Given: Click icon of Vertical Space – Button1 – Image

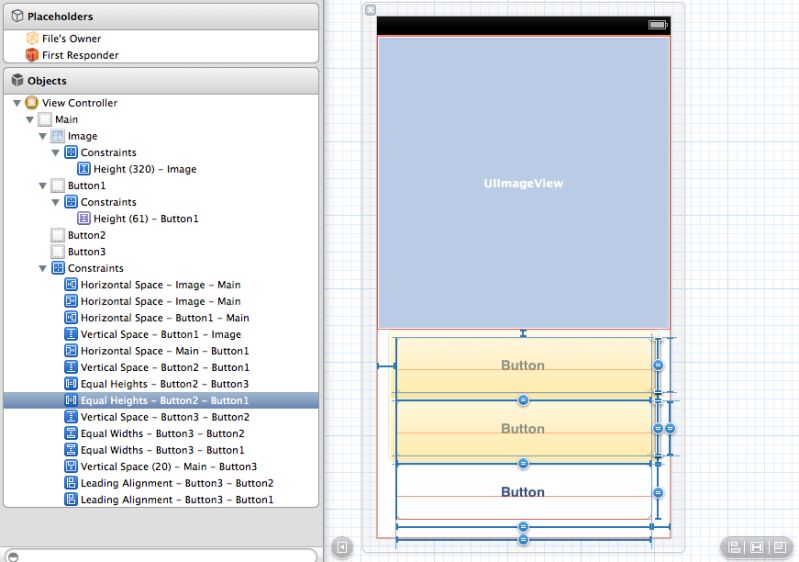Looking at the screenshot, I should (71, 334).
